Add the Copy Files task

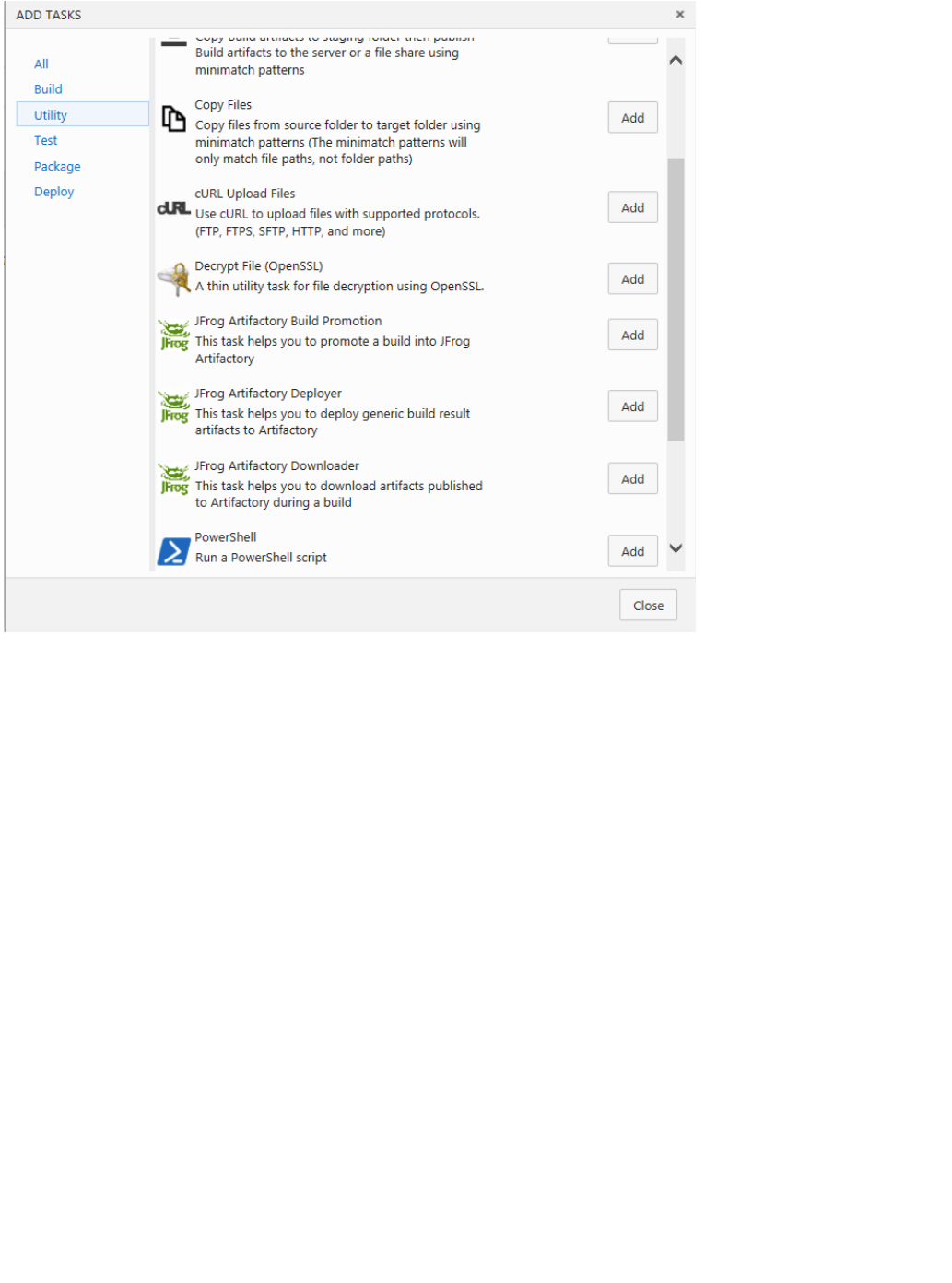tap(632, 118)
